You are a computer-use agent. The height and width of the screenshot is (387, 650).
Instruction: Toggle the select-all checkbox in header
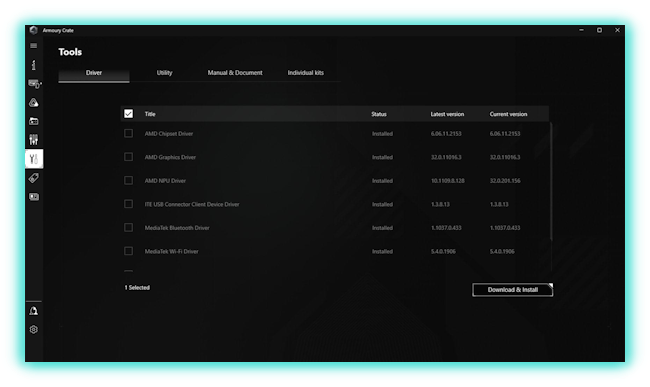pyautogui.click(x=129, y=114)
